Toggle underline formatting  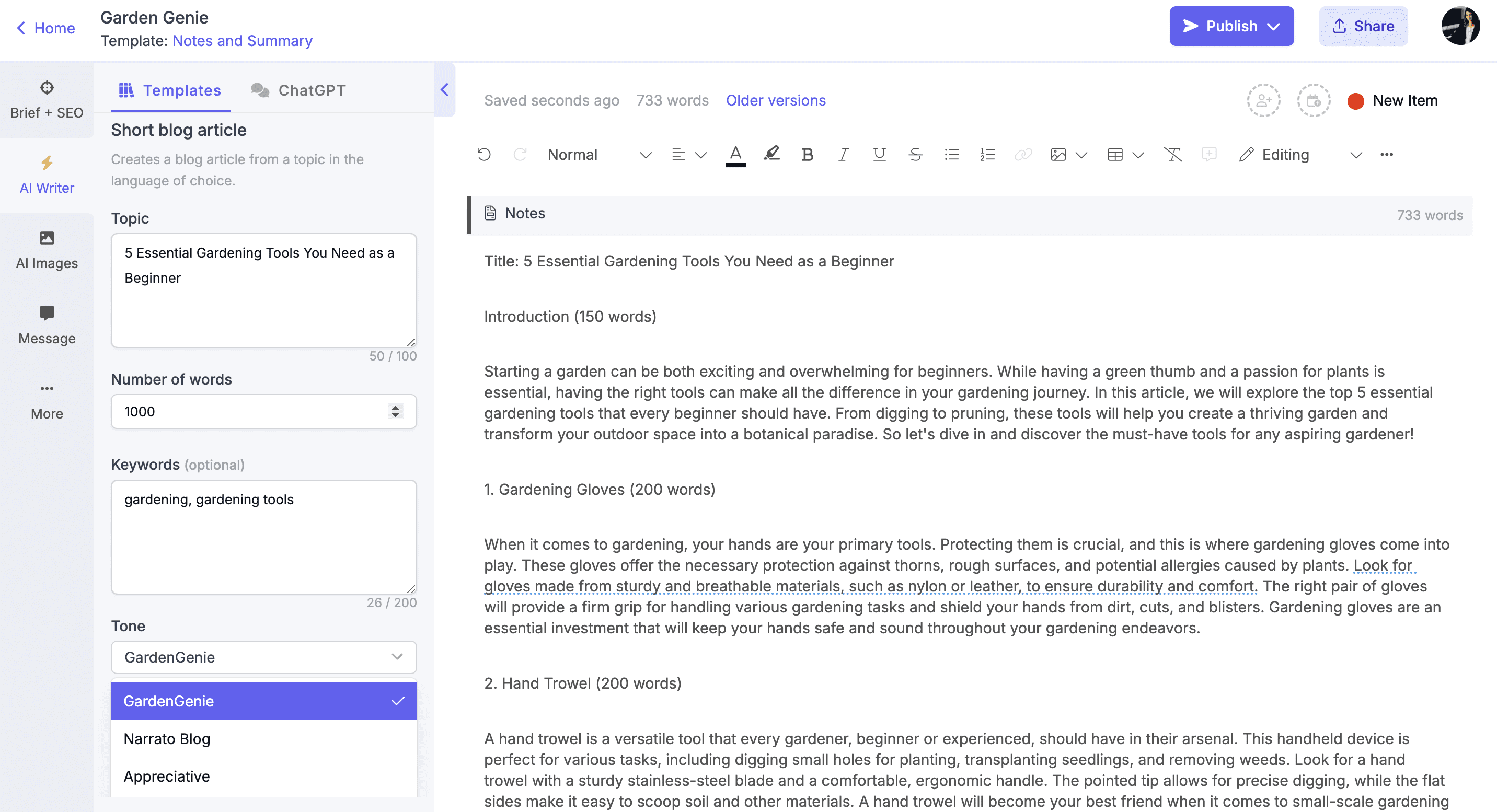point(879,155)
